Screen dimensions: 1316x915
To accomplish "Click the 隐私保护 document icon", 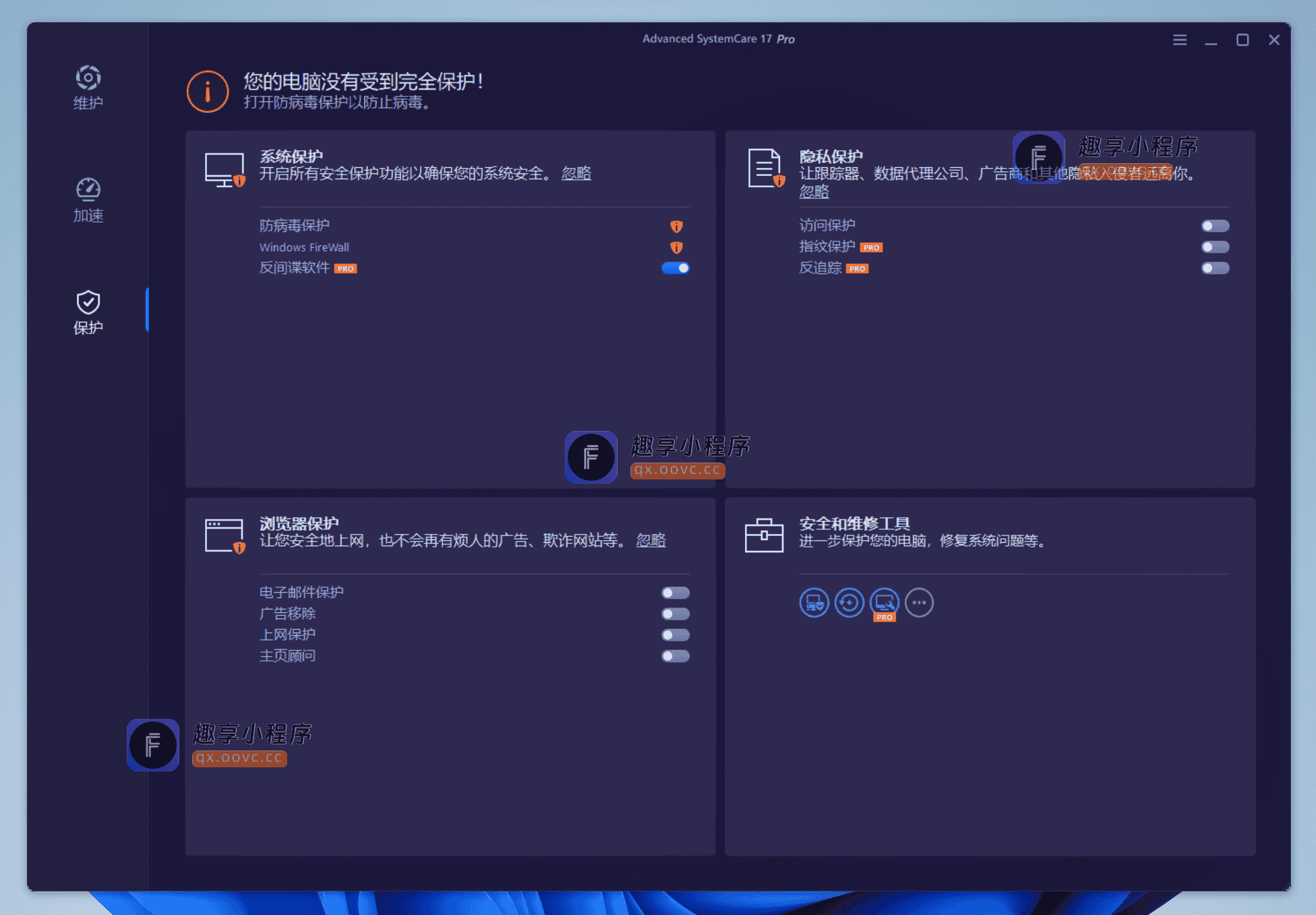I will coord(766,168).
